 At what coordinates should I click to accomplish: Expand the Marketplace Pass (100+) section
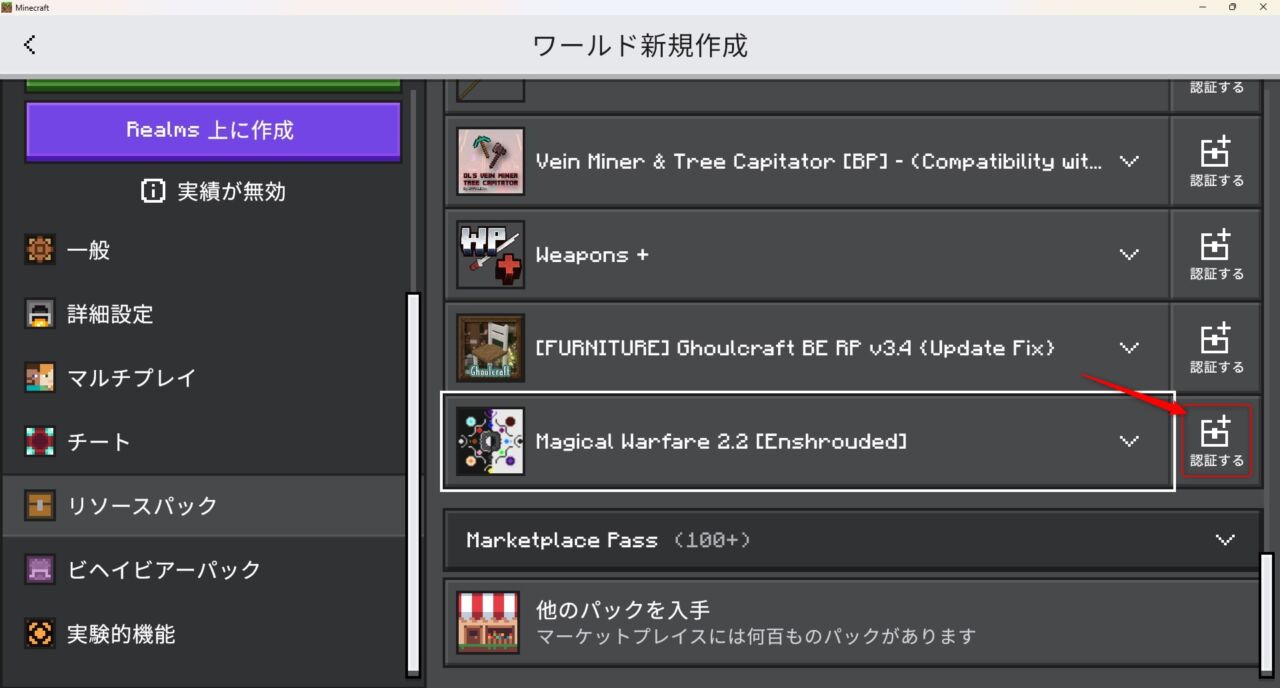1225,540
